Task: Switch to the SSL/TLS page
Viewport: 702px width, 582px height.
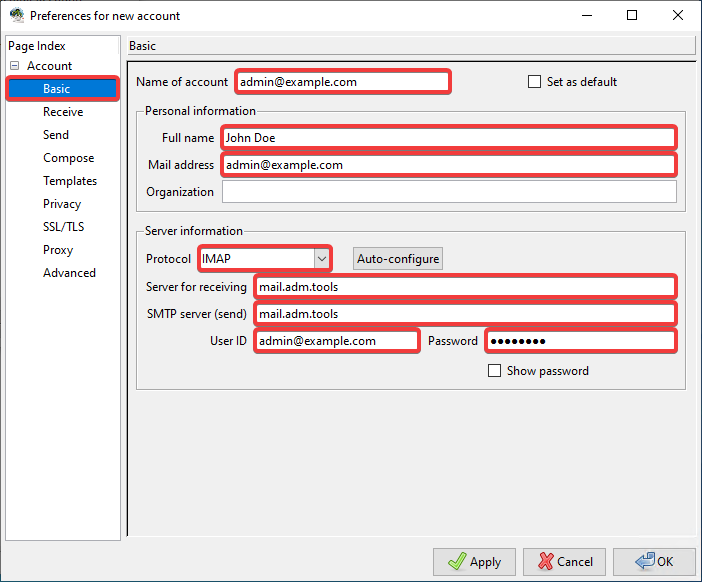Action: click(x=64, y=227)
